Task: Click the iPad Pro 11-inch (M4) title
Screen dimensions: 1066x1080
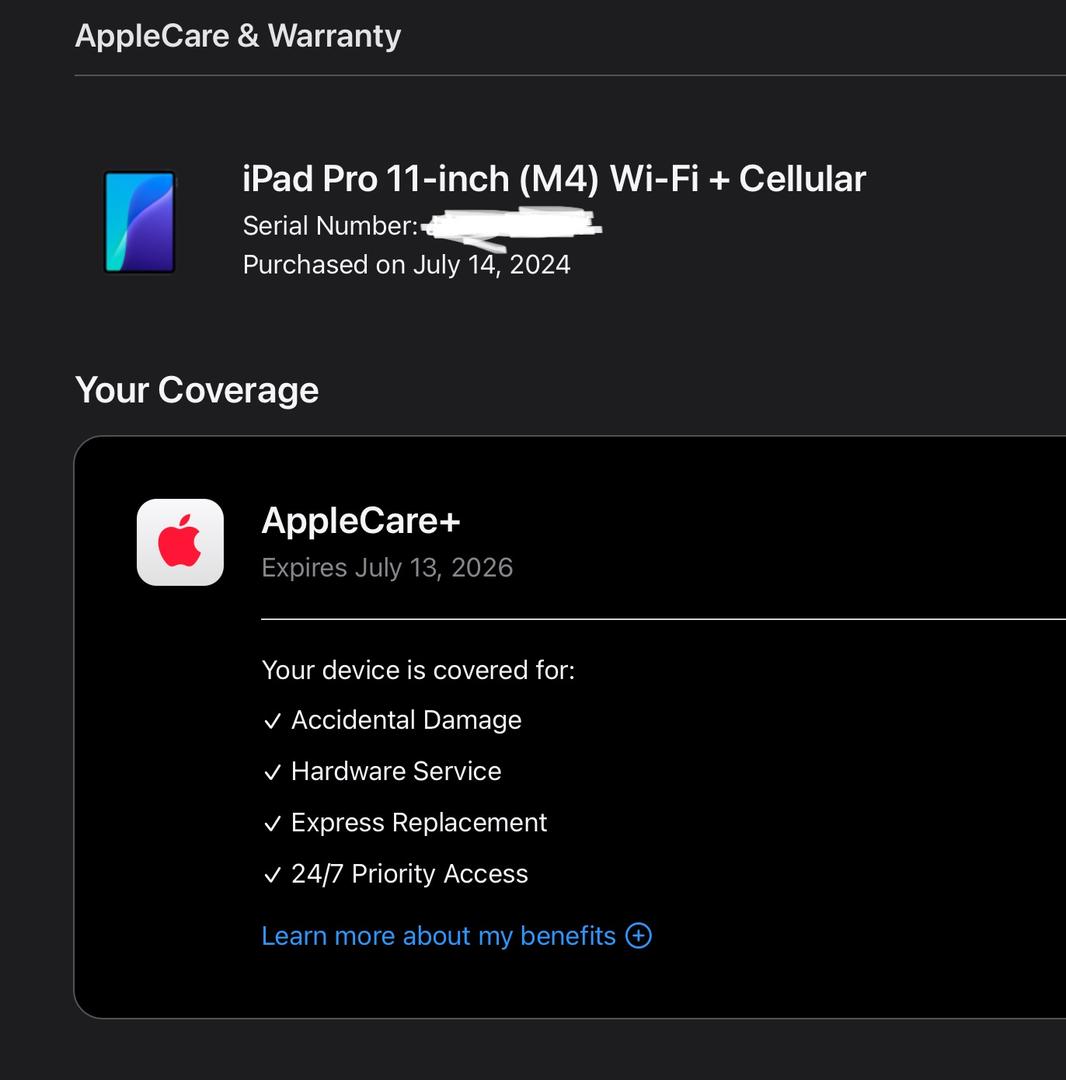Action: pyautogui.click(x=554, y=179)
